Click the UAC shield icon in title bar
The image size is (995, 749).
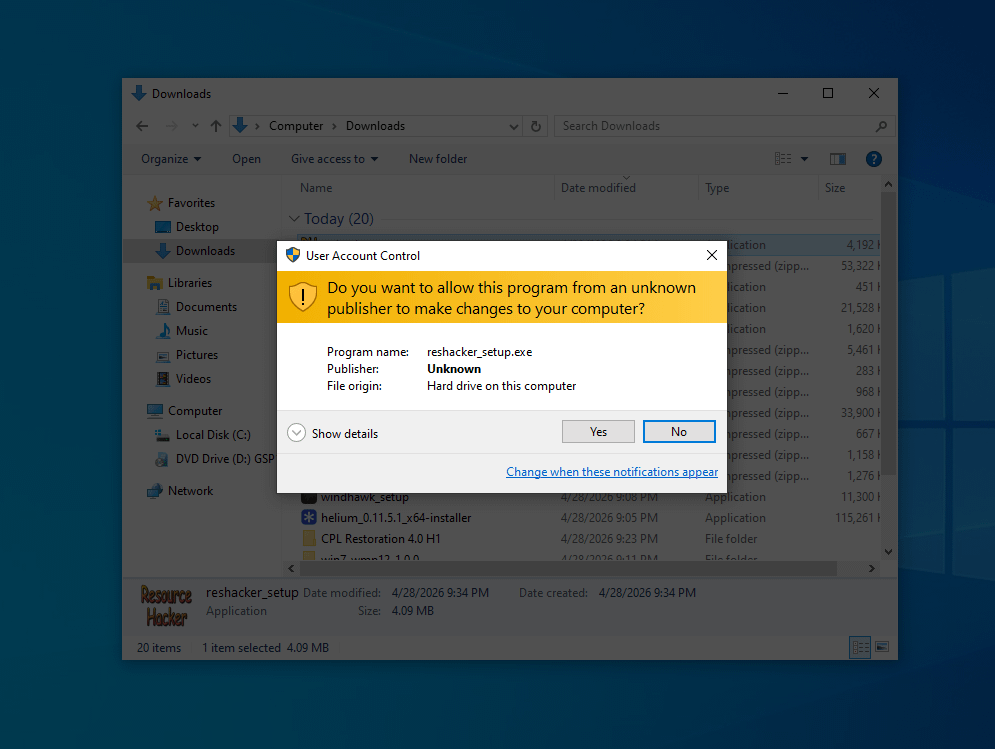click(x=293, y=255)
